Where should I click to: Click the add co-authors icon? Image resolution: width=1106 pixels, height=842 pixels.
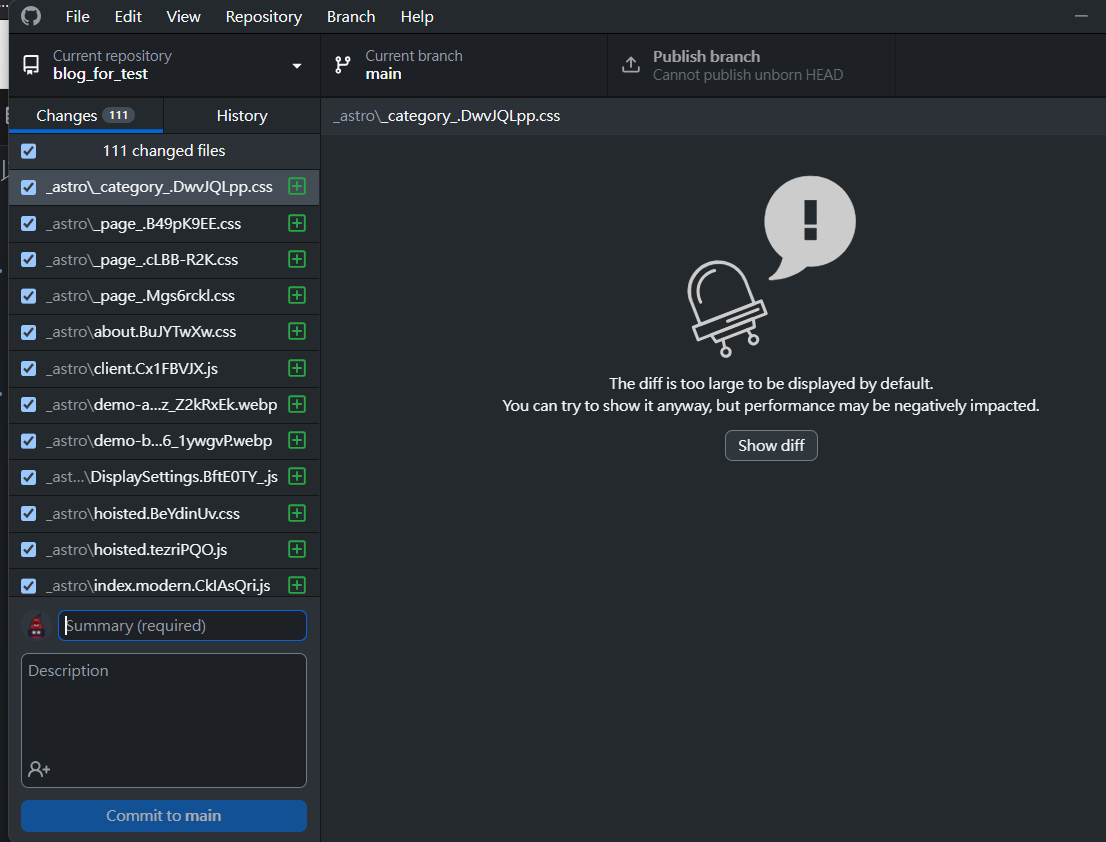(39, 769)
